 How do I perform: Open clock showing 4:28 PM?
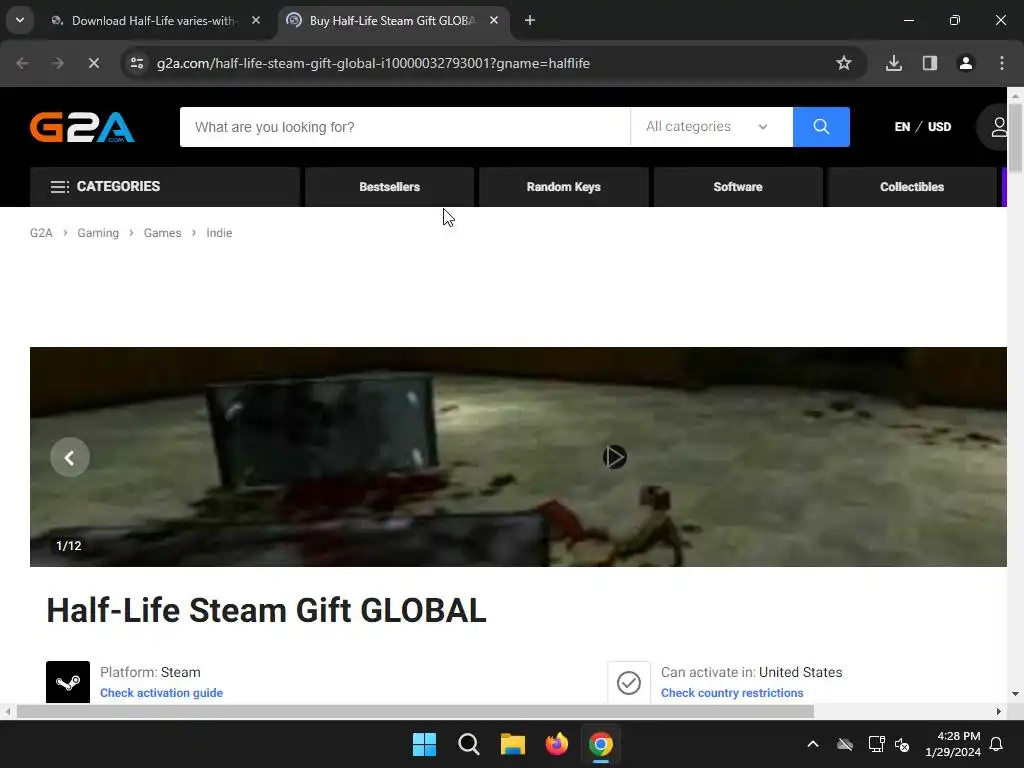click(x=953, y=744)
